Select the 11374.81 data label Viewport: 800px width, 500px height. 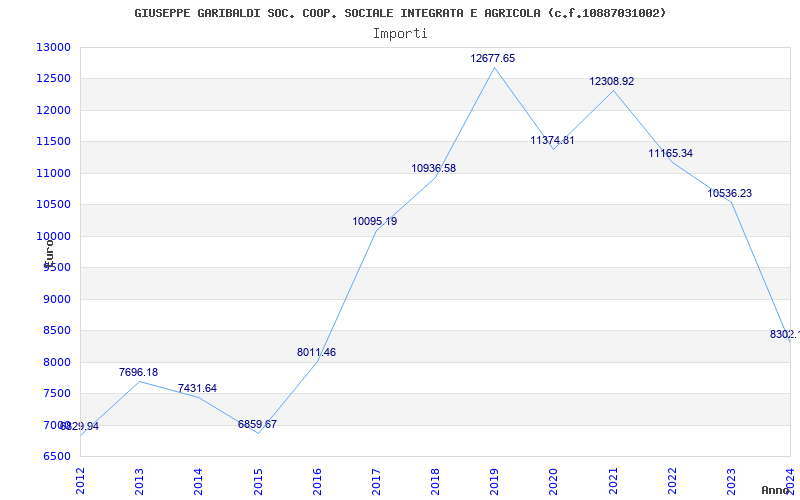[x=552, y=140]
